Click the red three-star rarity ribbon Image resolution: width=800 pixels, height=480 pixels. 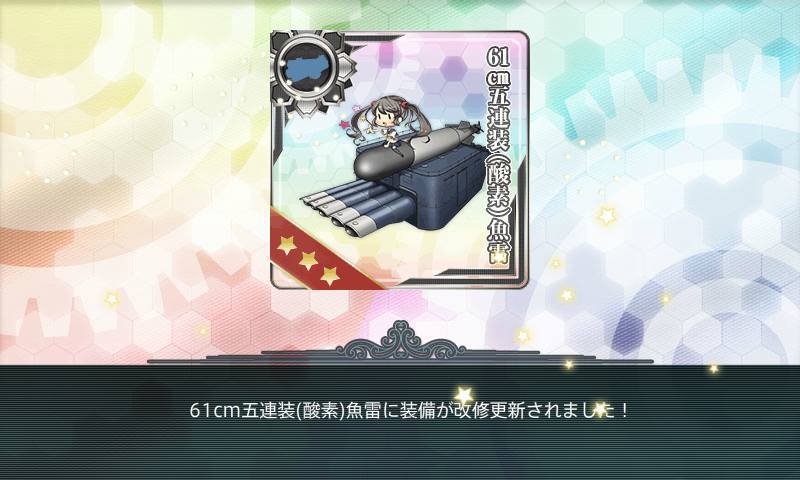[319, 252]
